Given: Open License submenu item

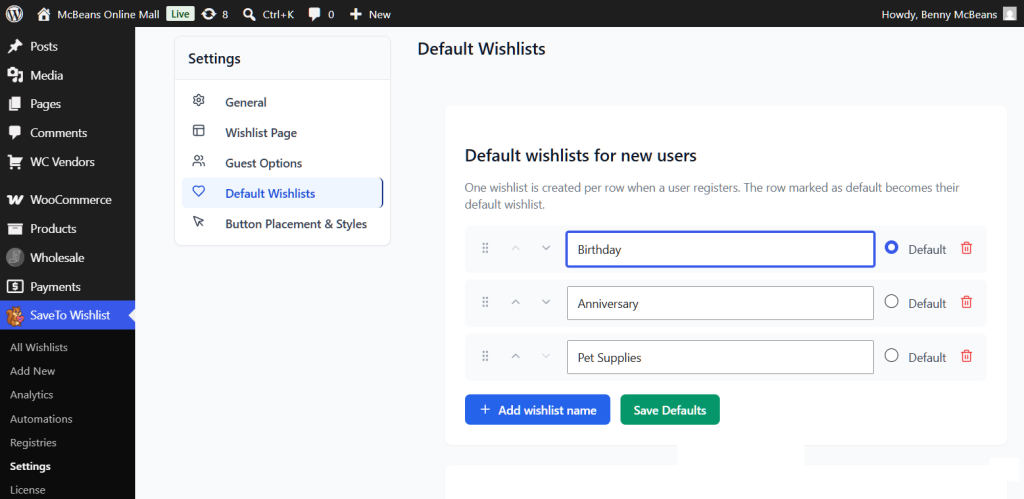Looking at the screenshot, I should pos(27,490).
